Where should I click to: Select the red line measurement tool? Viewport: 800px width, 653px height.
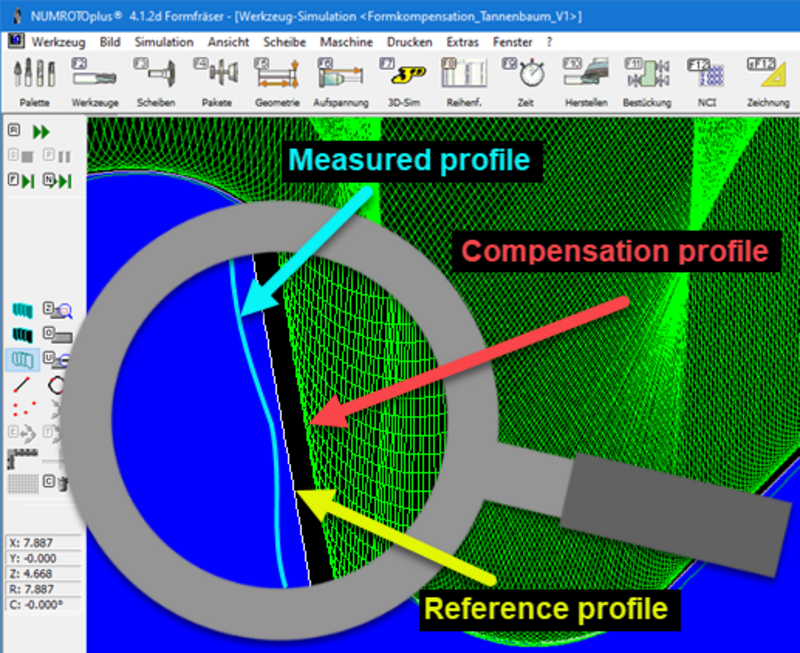point(21,384)
